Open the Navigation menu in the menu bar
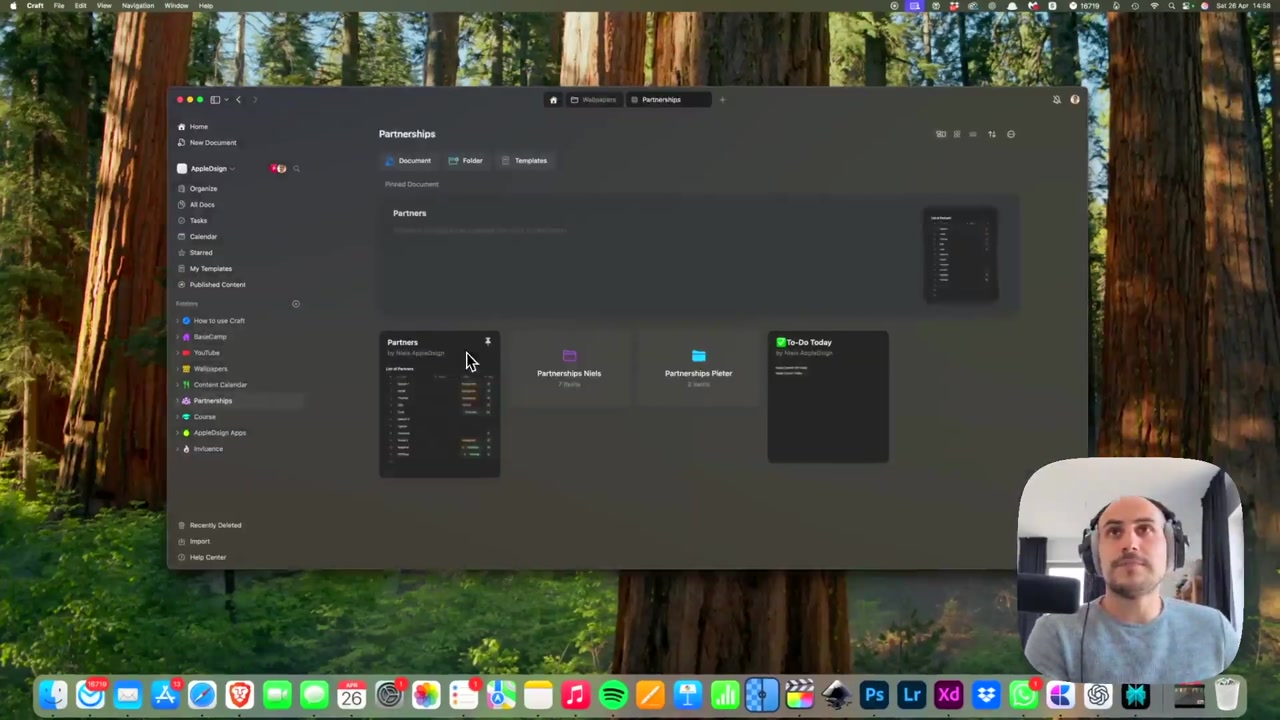1280x720 pixels. (138, 6)
